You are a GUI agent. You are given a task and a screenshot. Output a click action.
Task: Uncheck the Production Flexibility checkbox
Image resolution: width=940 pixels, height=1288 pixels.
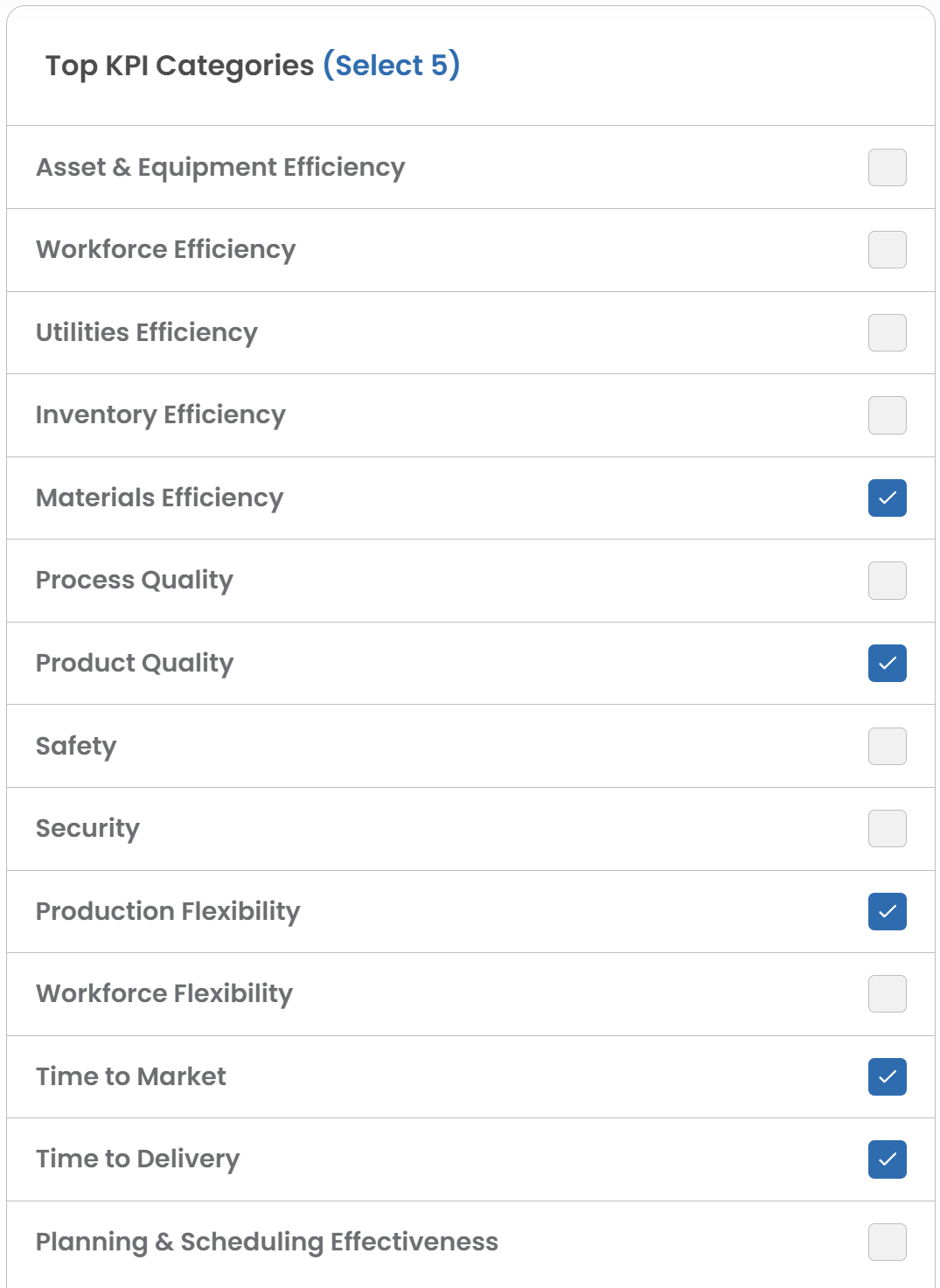coord(887,911)
